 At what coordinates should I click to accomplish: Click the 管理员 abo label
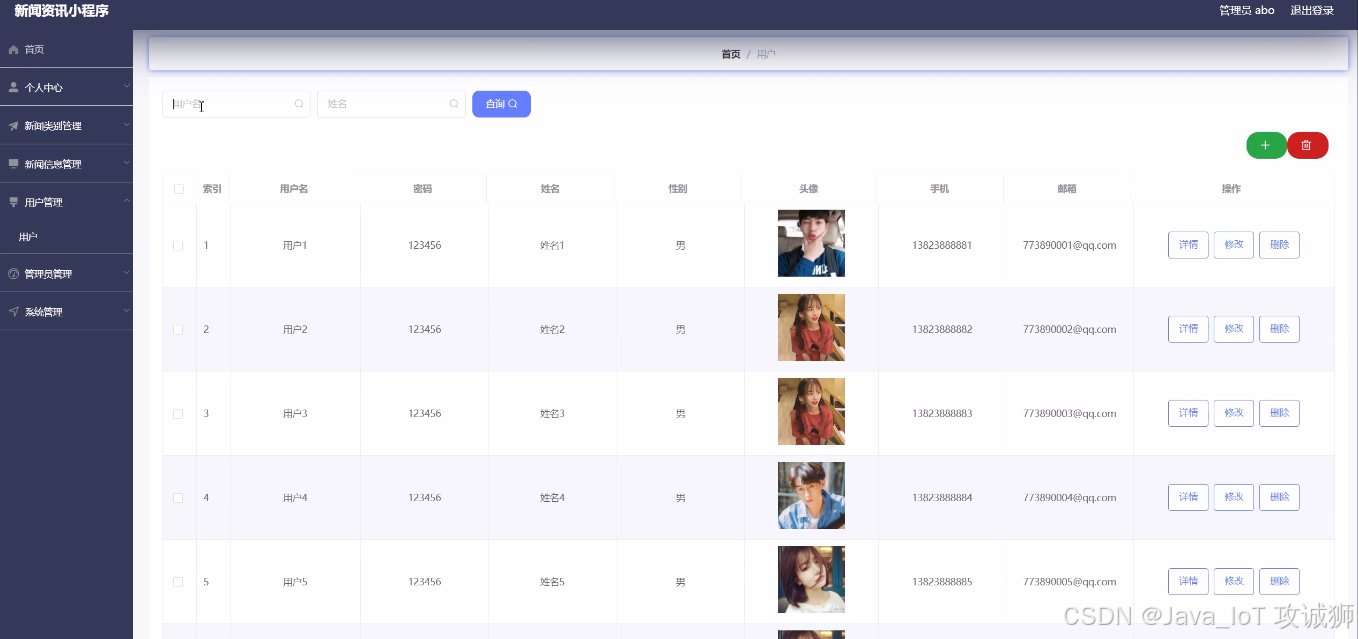click(1247, 10)
